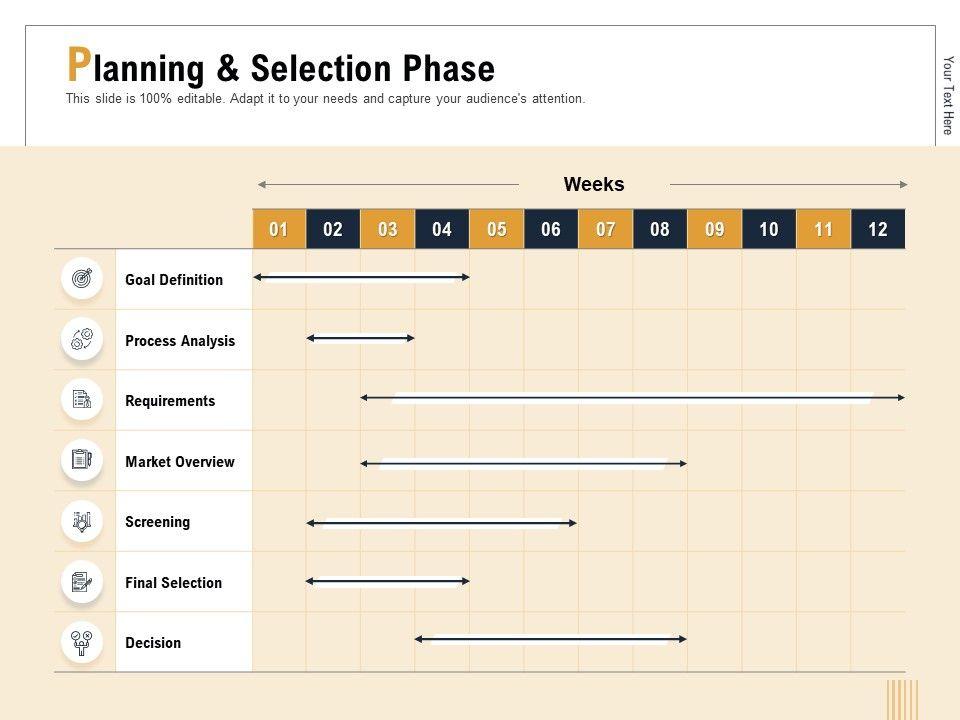Click the Screening chart icon
Viewport: 960px width, 720px height.
(x=82, y=521)
